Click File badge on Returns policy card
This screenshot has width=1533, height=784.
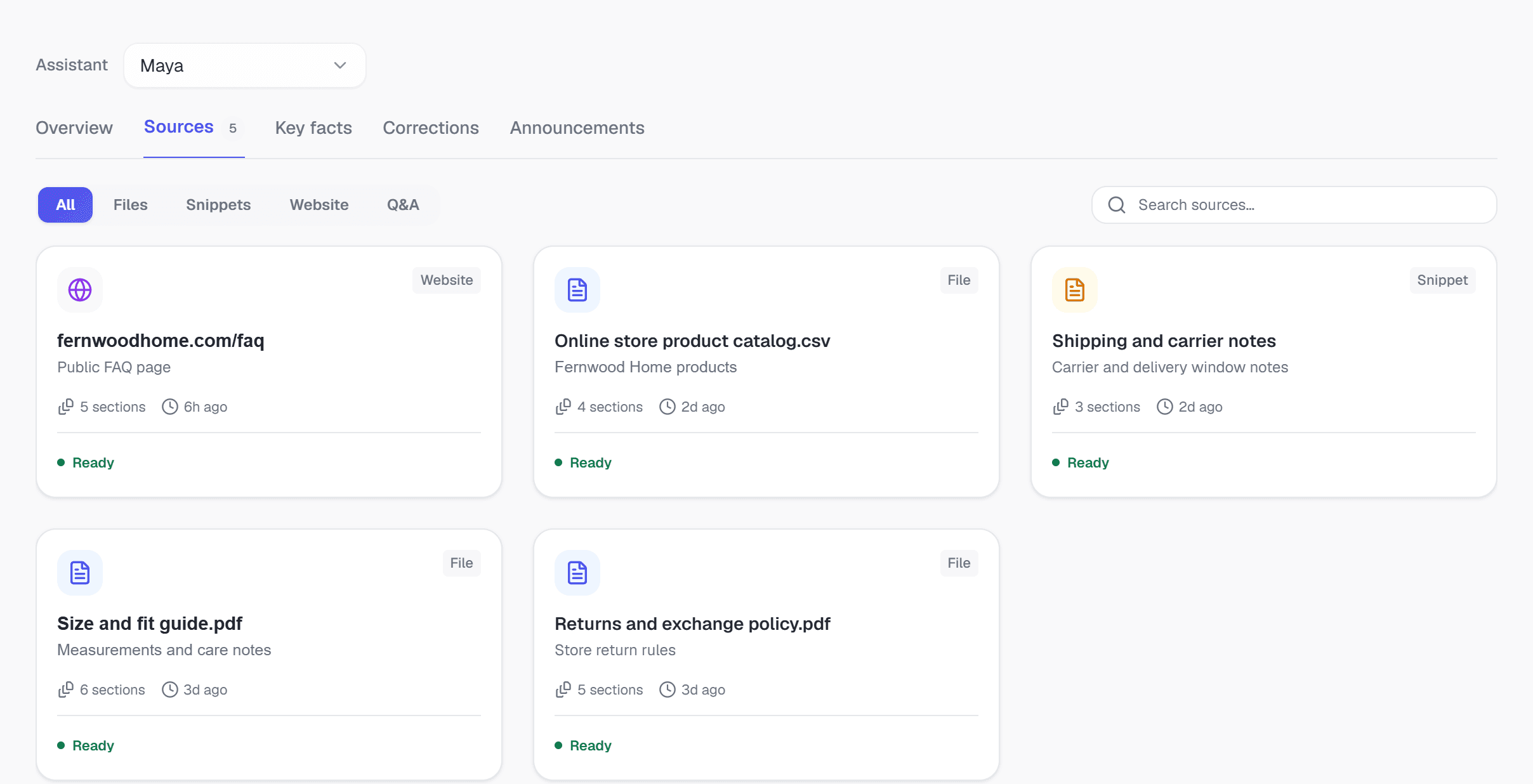point(959,563)
